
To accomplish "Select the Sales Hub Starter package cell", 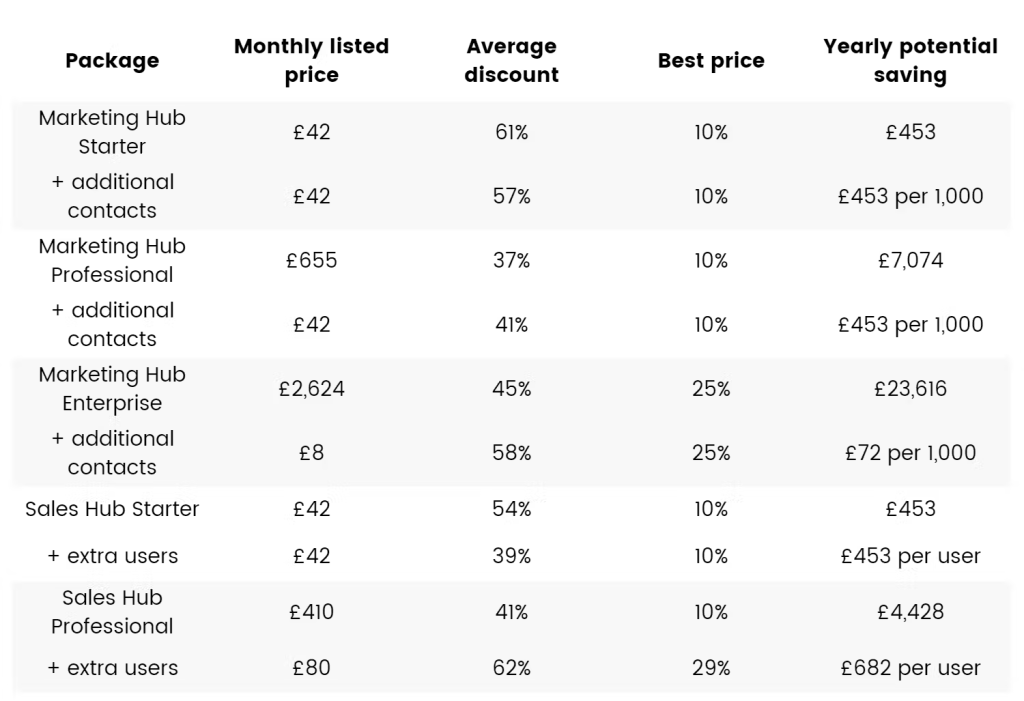I will click(x=112, y=509).
